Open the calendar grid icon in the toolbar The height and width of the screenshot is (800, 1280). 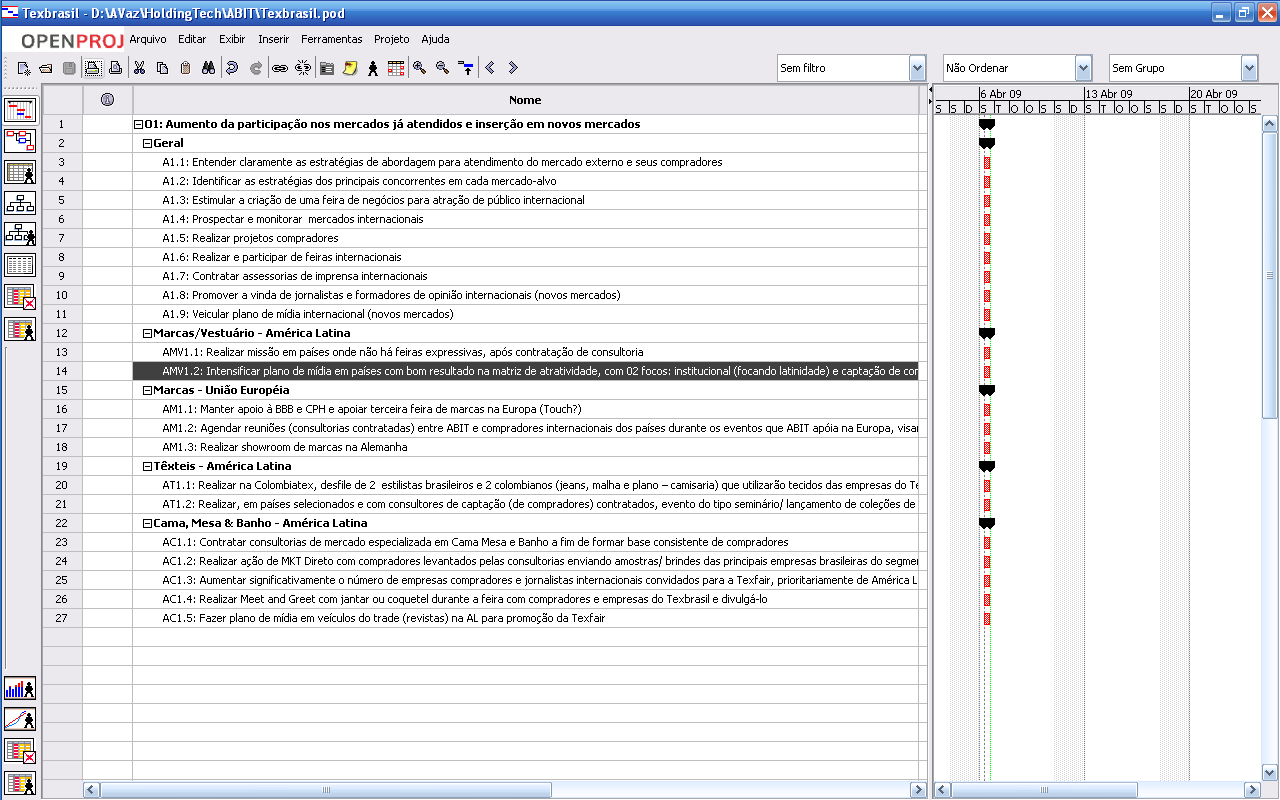tap(396, 68)
